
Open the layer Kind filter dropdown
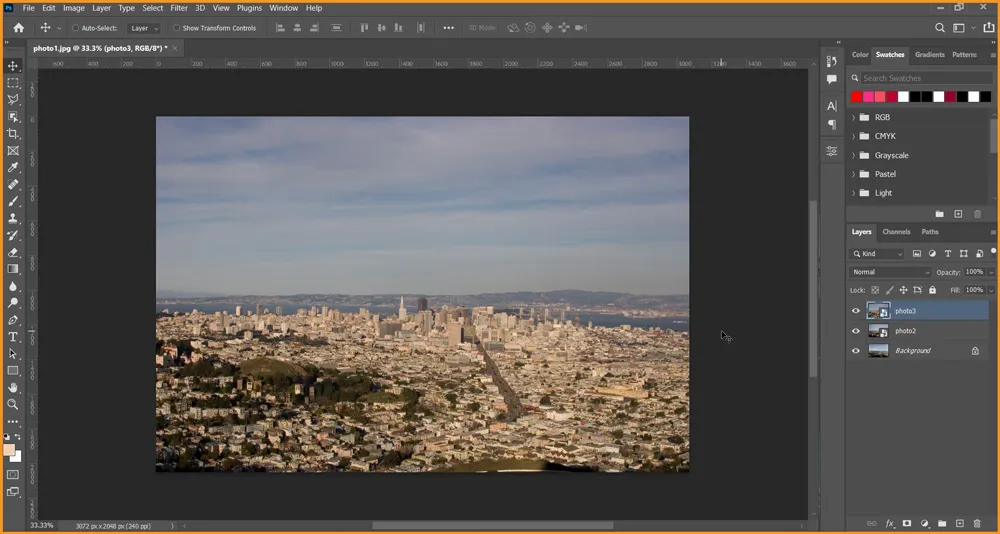tap(878, 254)
